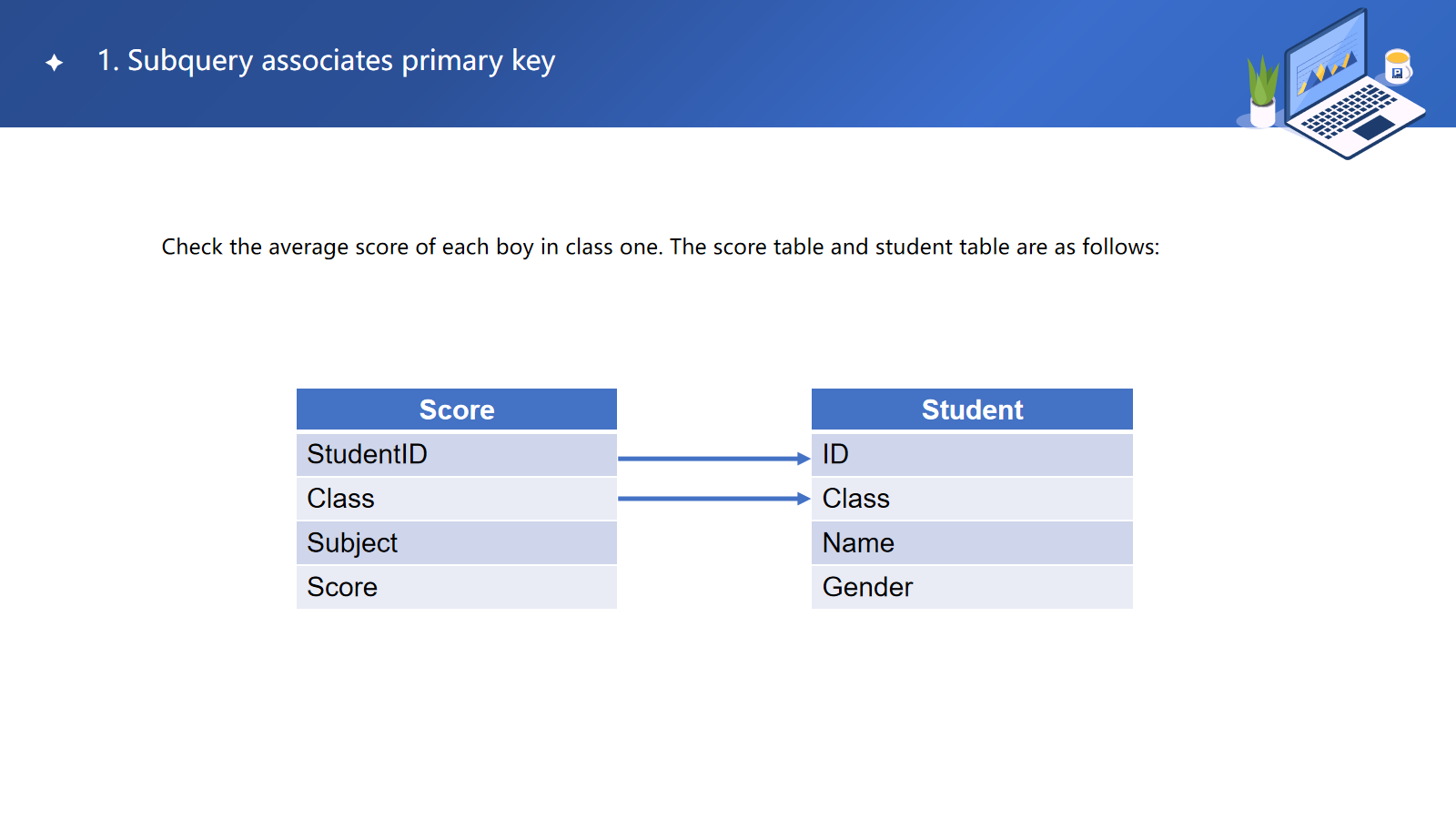Click the laptop trackpad in the illustration

1375,126
